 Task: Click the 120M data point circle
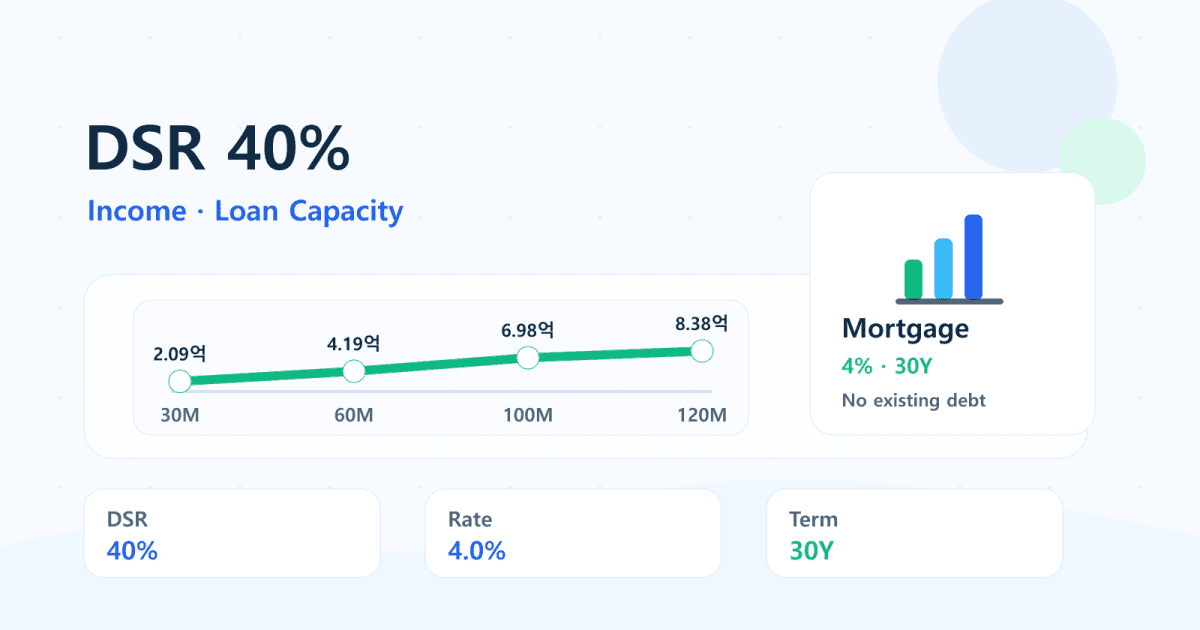coord(702,350)
